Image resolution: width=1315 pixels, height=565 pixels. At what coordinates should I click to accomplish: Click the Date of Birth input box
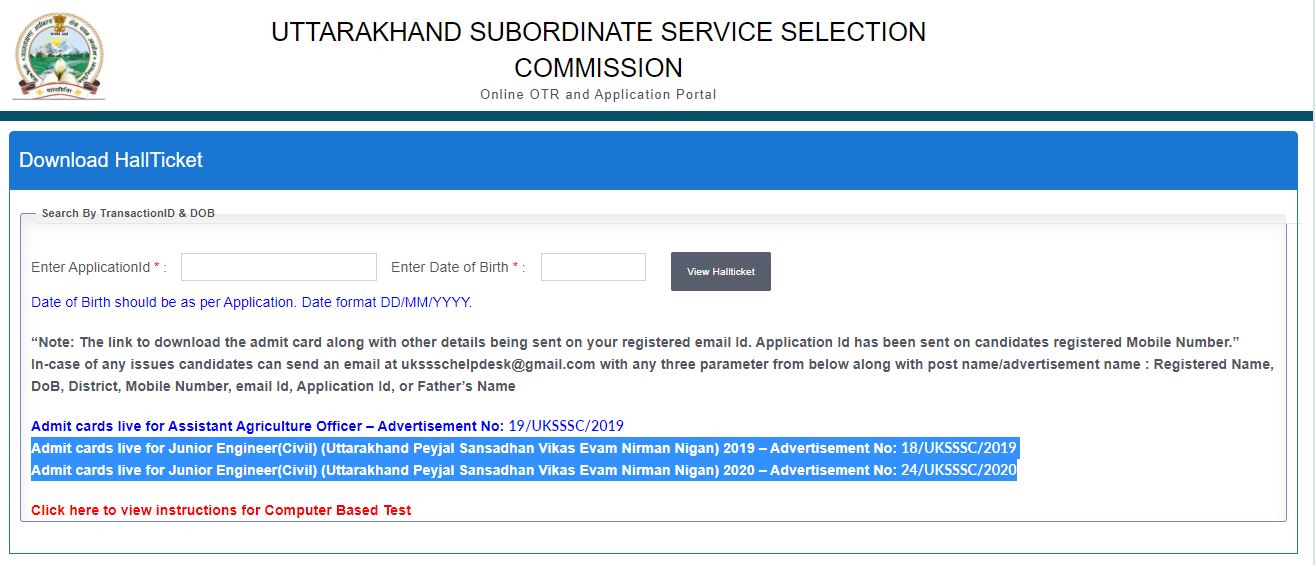(593, 267)
